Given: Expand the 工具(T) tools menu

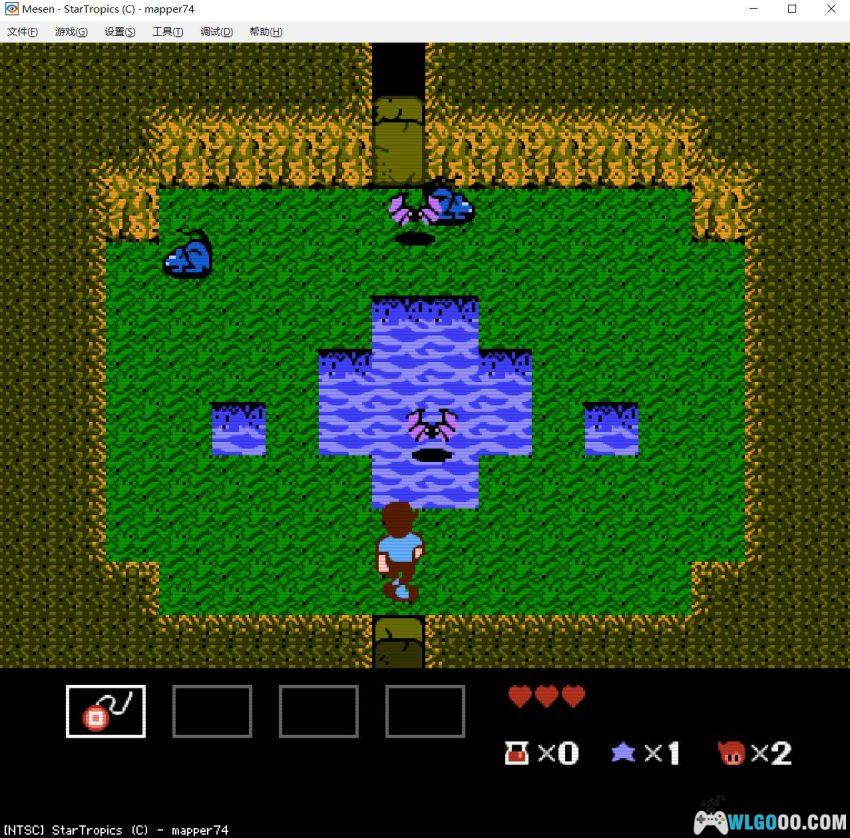Looking at the screenshot, I should (167, 32).
